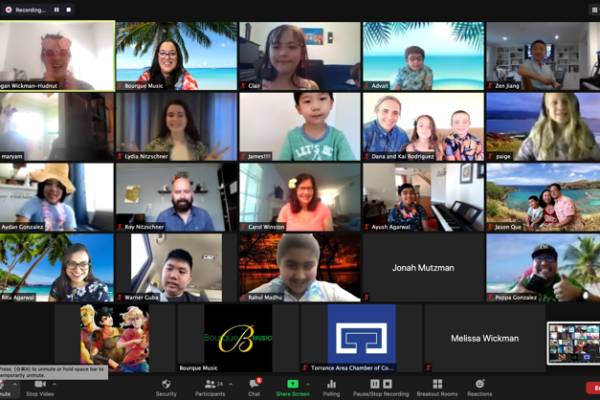Click the green Share Screen icon
The image size is (600, 400).
point(292,384)
